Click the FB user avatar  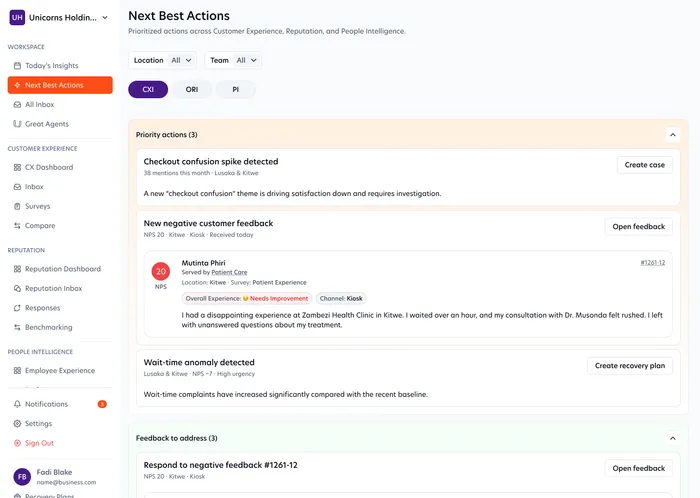coord(22,477)
